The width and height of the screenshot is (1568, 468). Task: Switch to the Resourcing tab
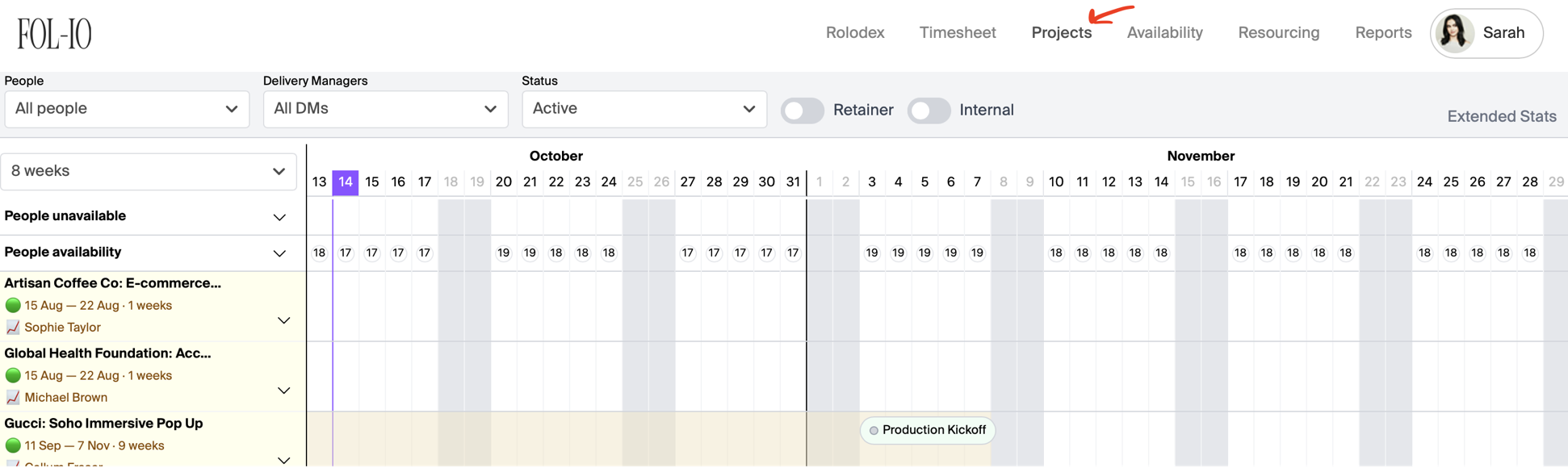[1278, 33]
